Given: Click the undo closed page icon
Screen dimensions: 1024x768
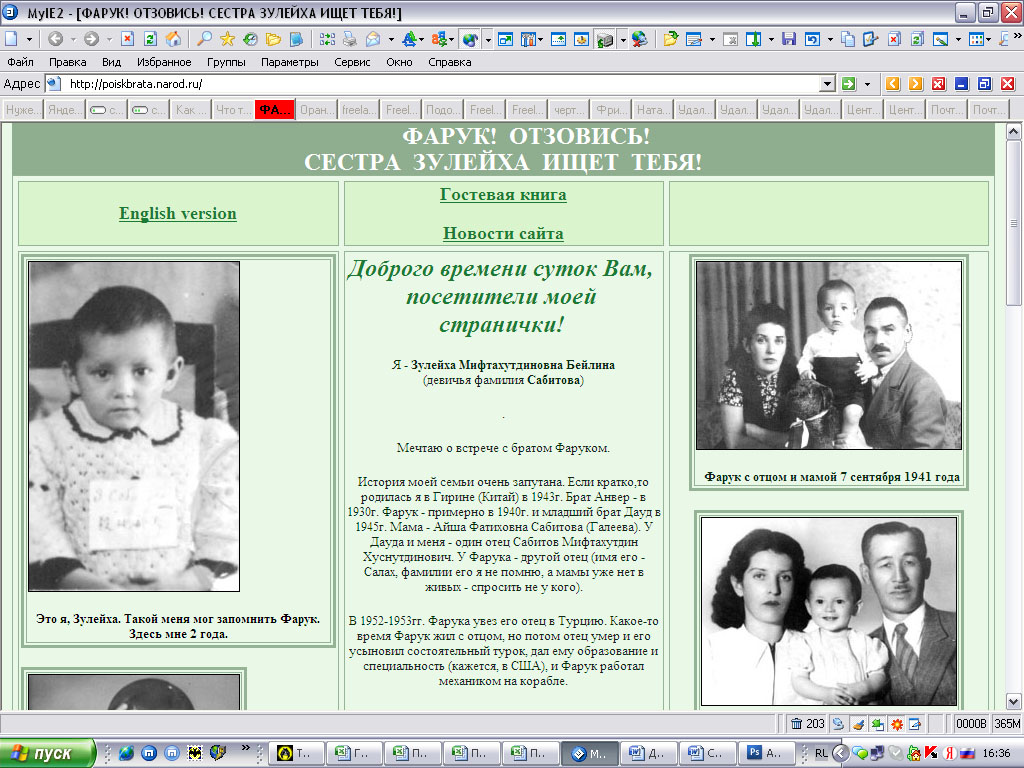Looking at the screenshot, I should (x=812, y=40).
